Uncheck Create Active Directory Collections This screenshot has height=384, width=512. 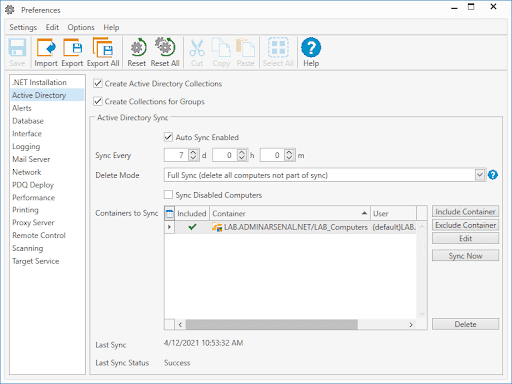coord(98,83)
